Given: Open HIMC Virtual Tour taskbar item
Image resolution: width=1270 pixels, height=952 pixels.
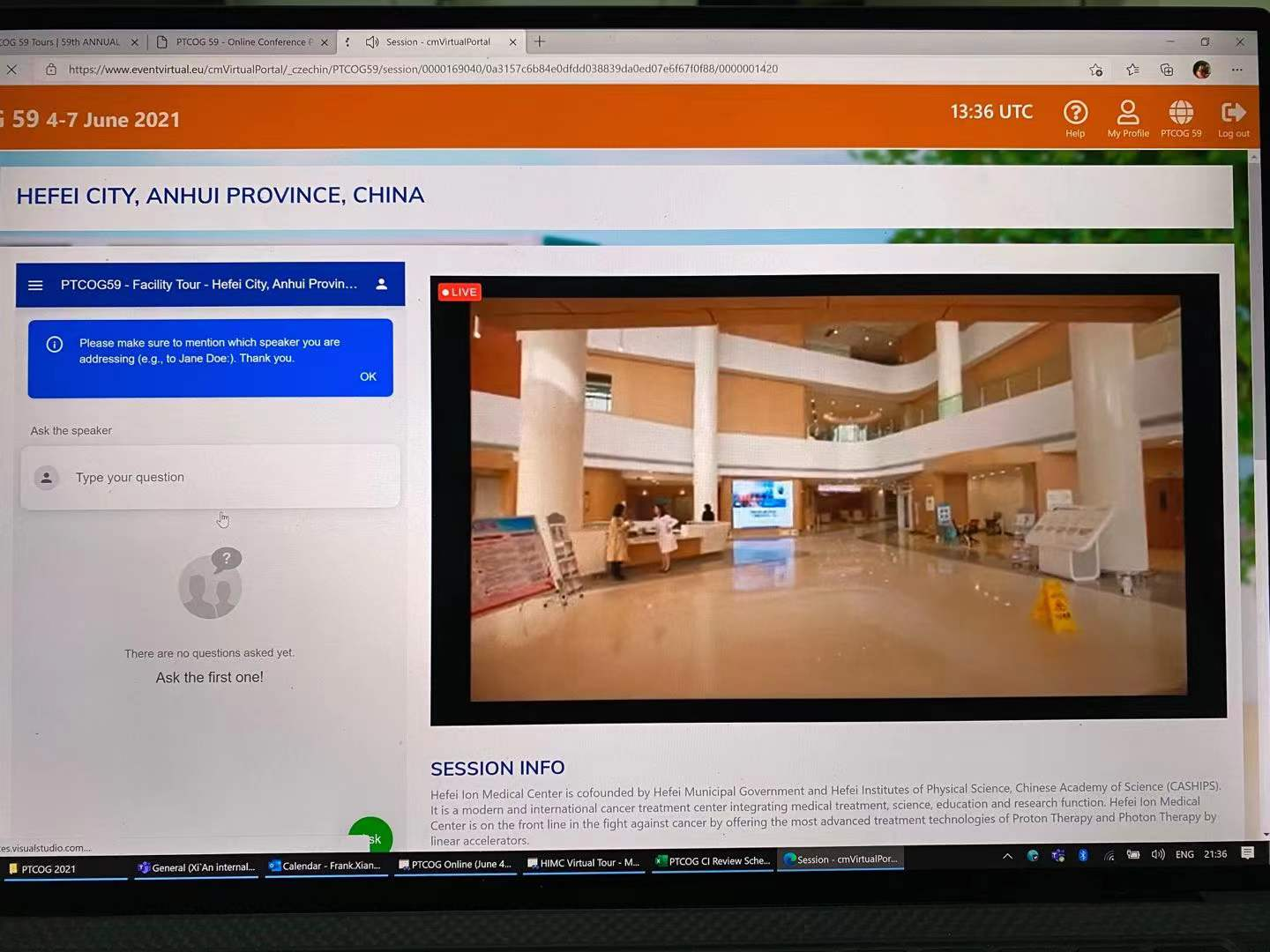Looking at the screenshot, I should tap(584, 862).
